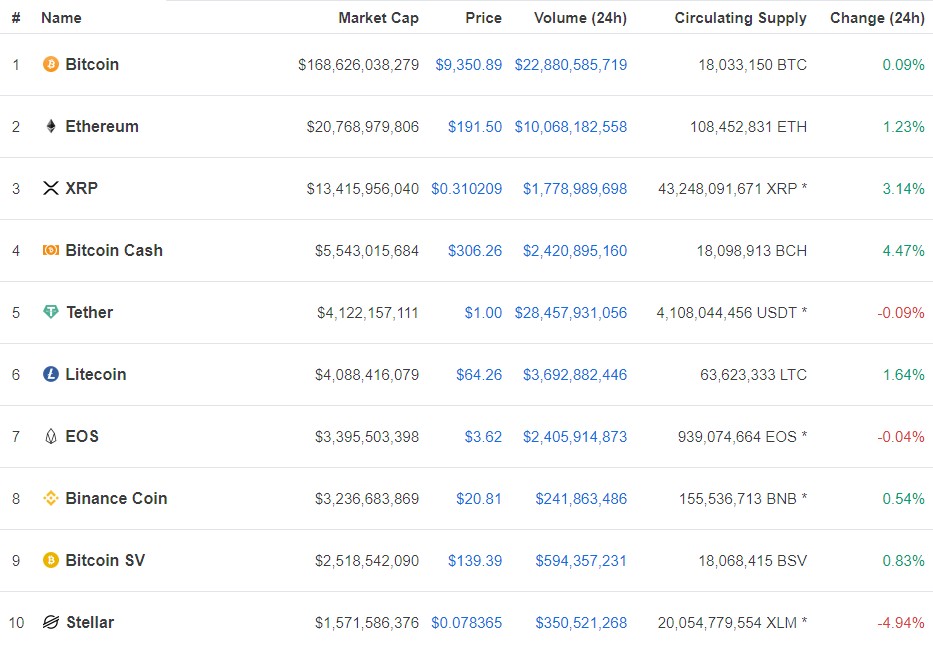The width and height of the screenshot is (933, 651).
Task: Click the Bitcoin SV logo icon
Action: tap(51, 560)
